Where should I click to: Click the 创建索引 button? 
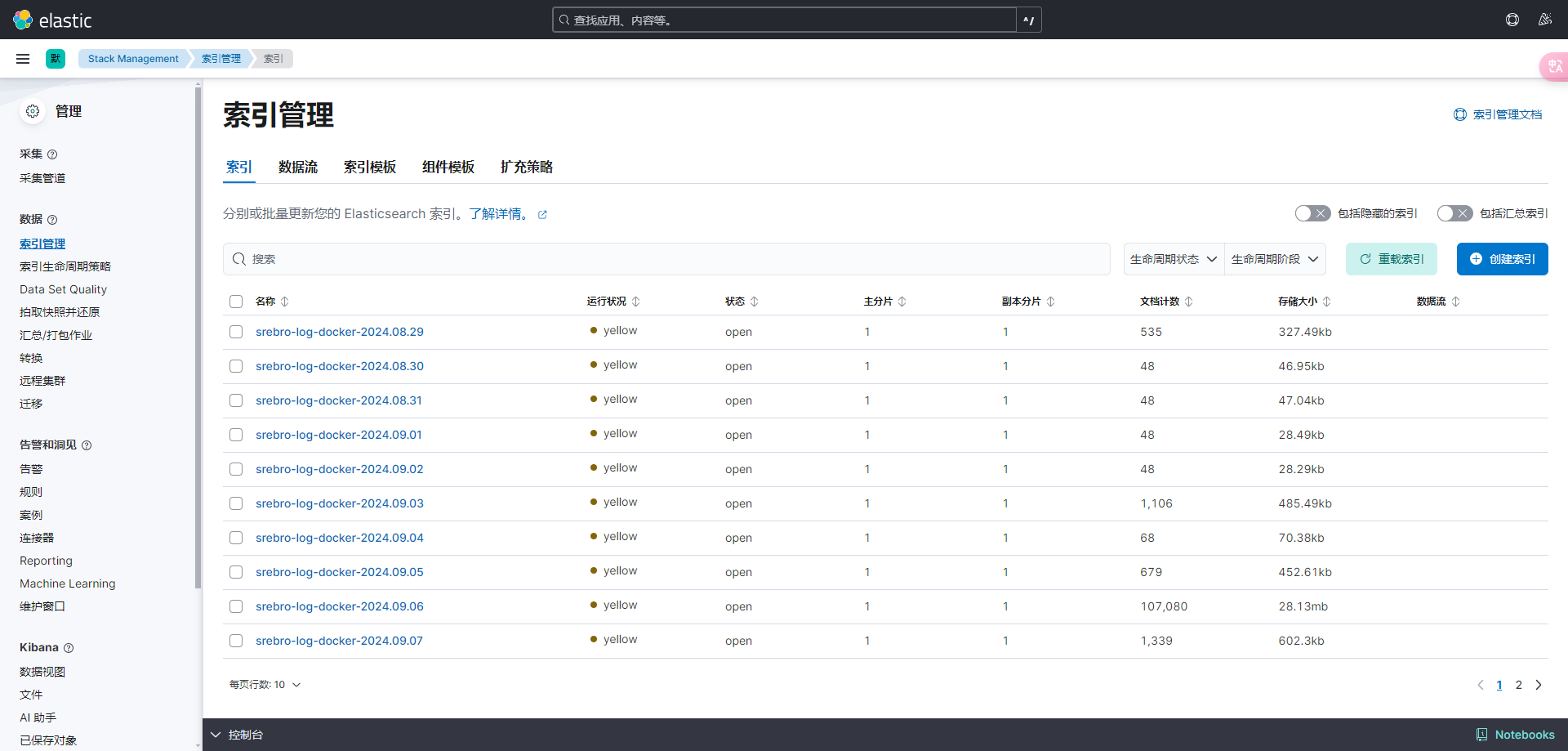[1502, 259]
